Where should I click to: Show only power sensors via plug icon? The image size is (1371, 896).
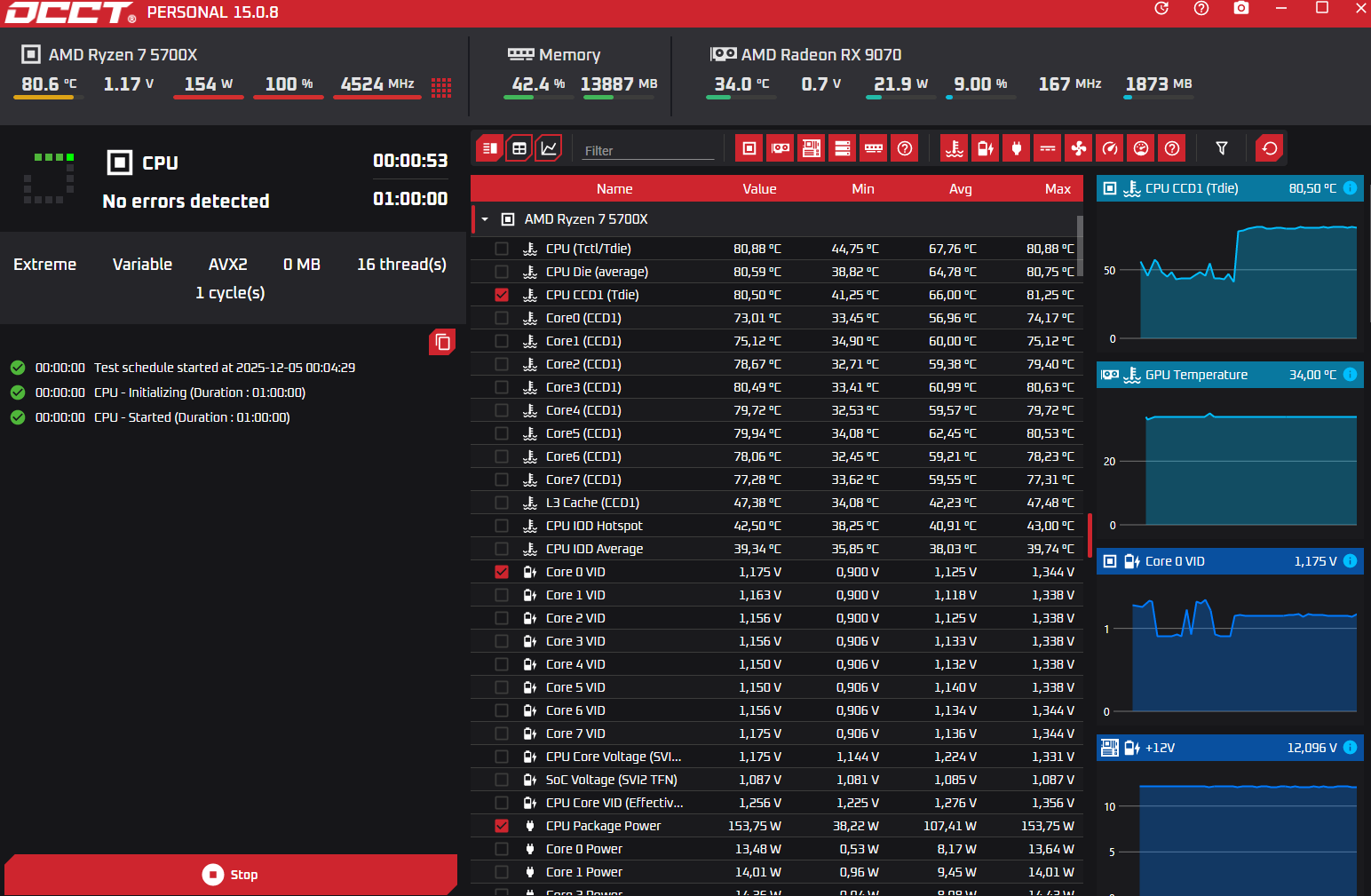point(1017,148)
